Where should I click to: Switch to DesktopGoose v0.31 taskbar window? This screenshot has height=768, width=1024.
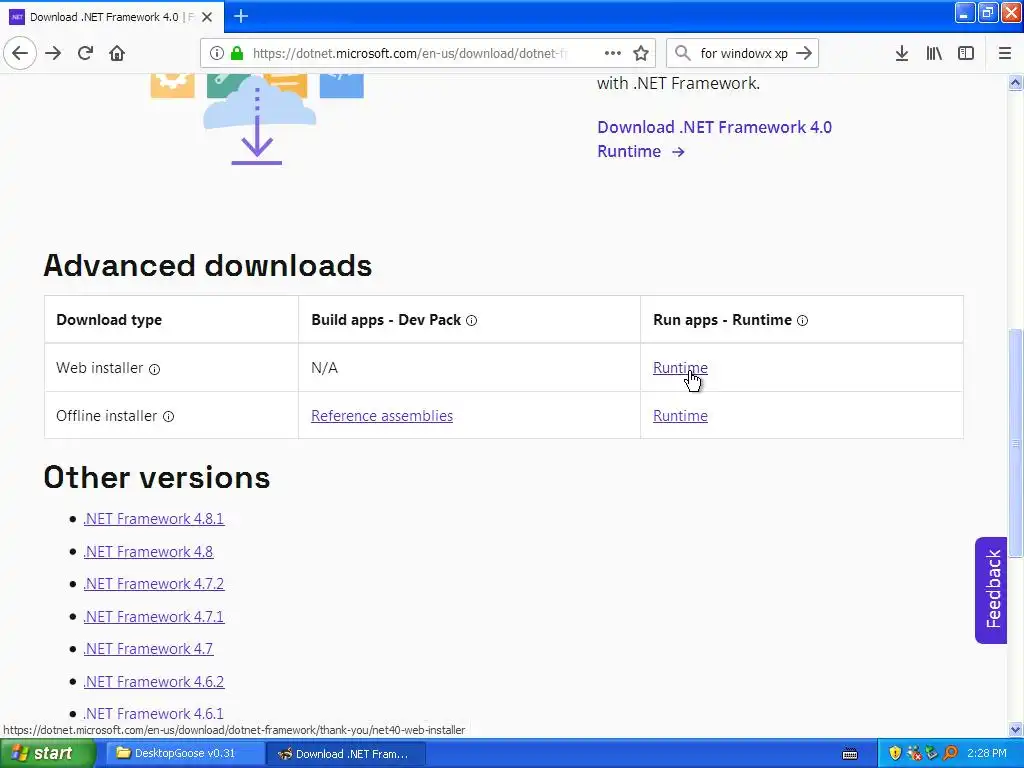pyautogui.click(x=184, y=754)
